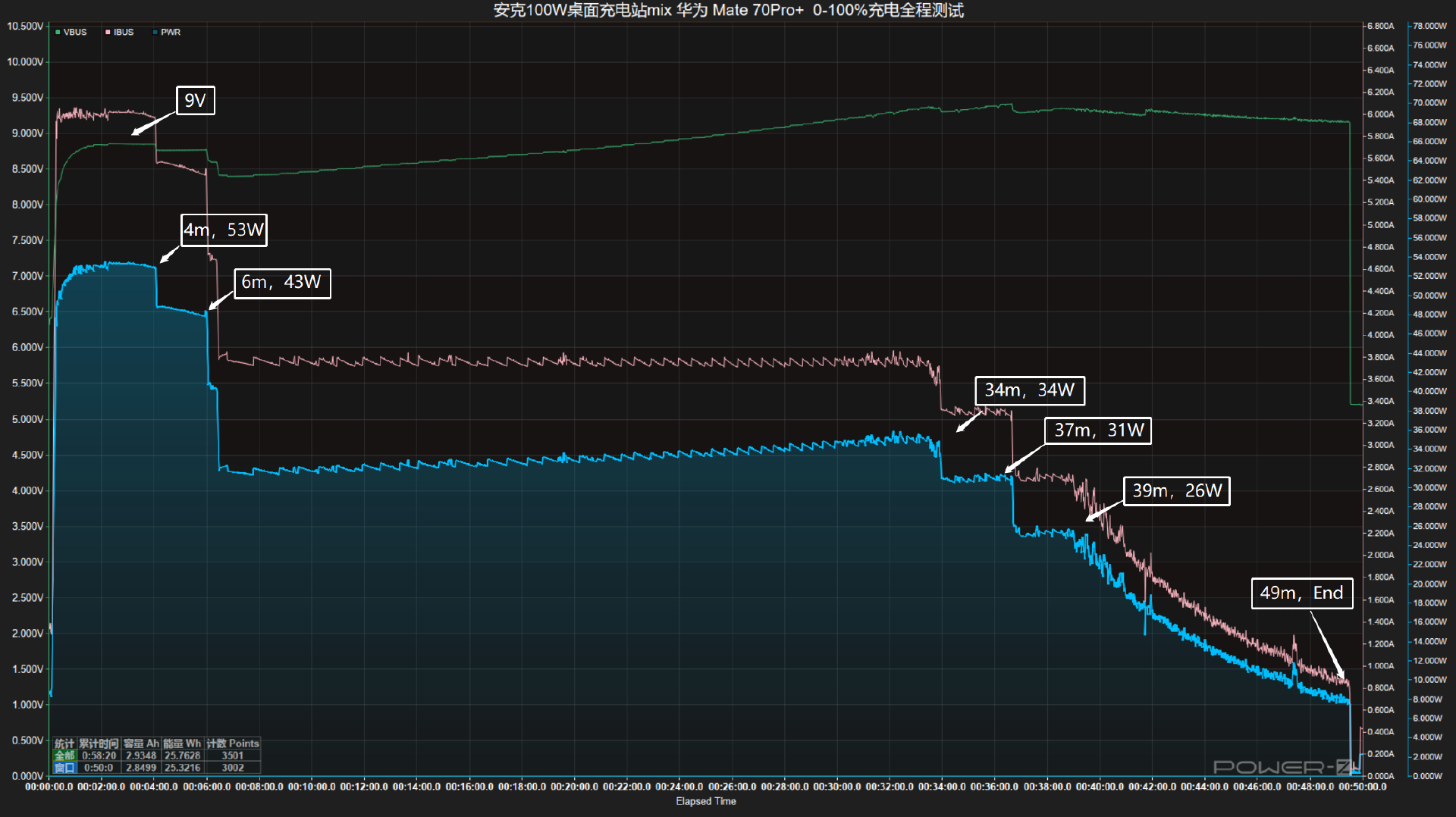The width and height of the screenshot is (1456, 817).
Task: Click the blue PWR legend color square
Action: 155,32
